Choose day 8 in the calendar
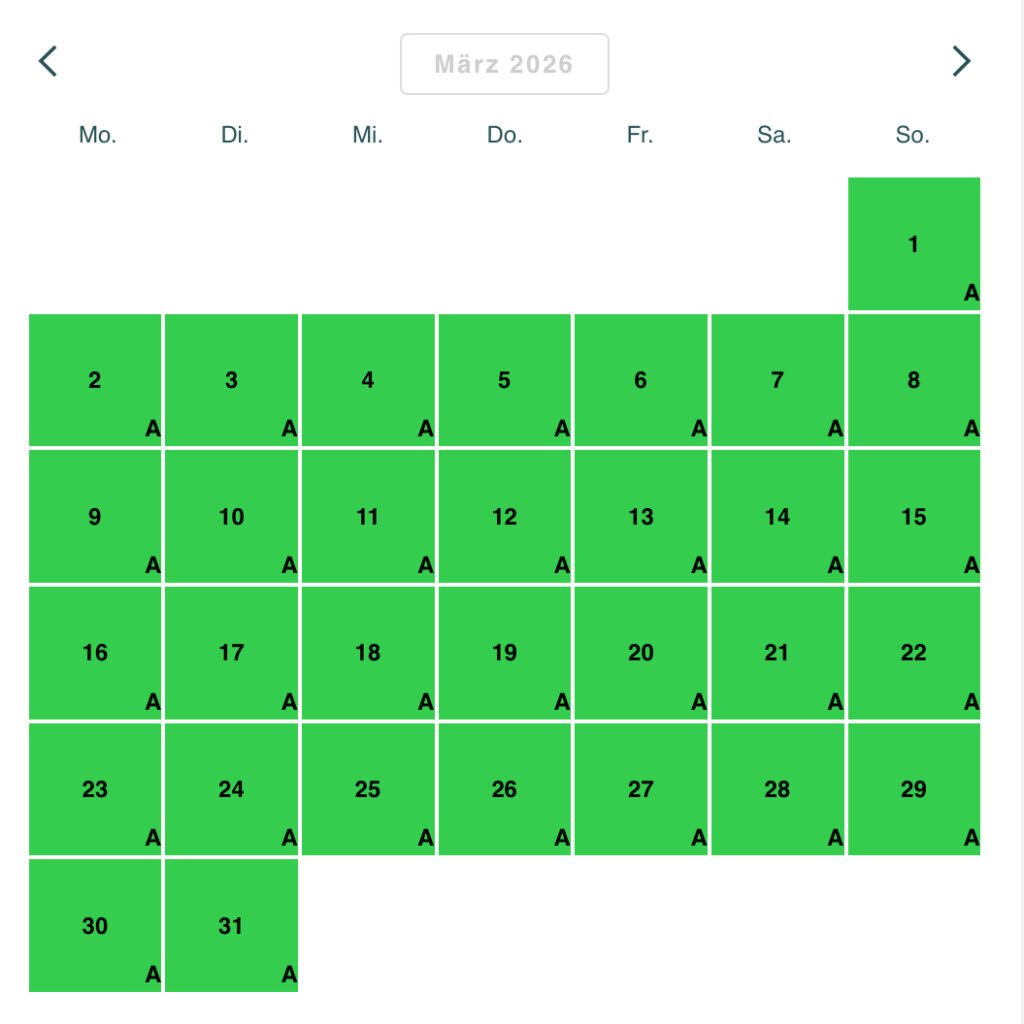The width and height of the screenshot is (1024, 1024). click(913, 380)
